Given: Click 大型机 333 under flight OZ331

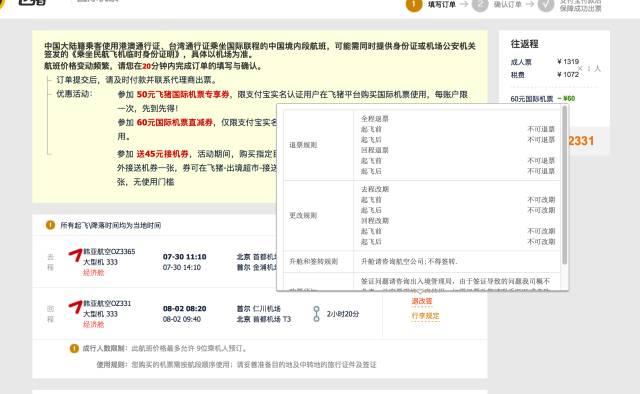Looking at the screenshot, I should (100, 314).
